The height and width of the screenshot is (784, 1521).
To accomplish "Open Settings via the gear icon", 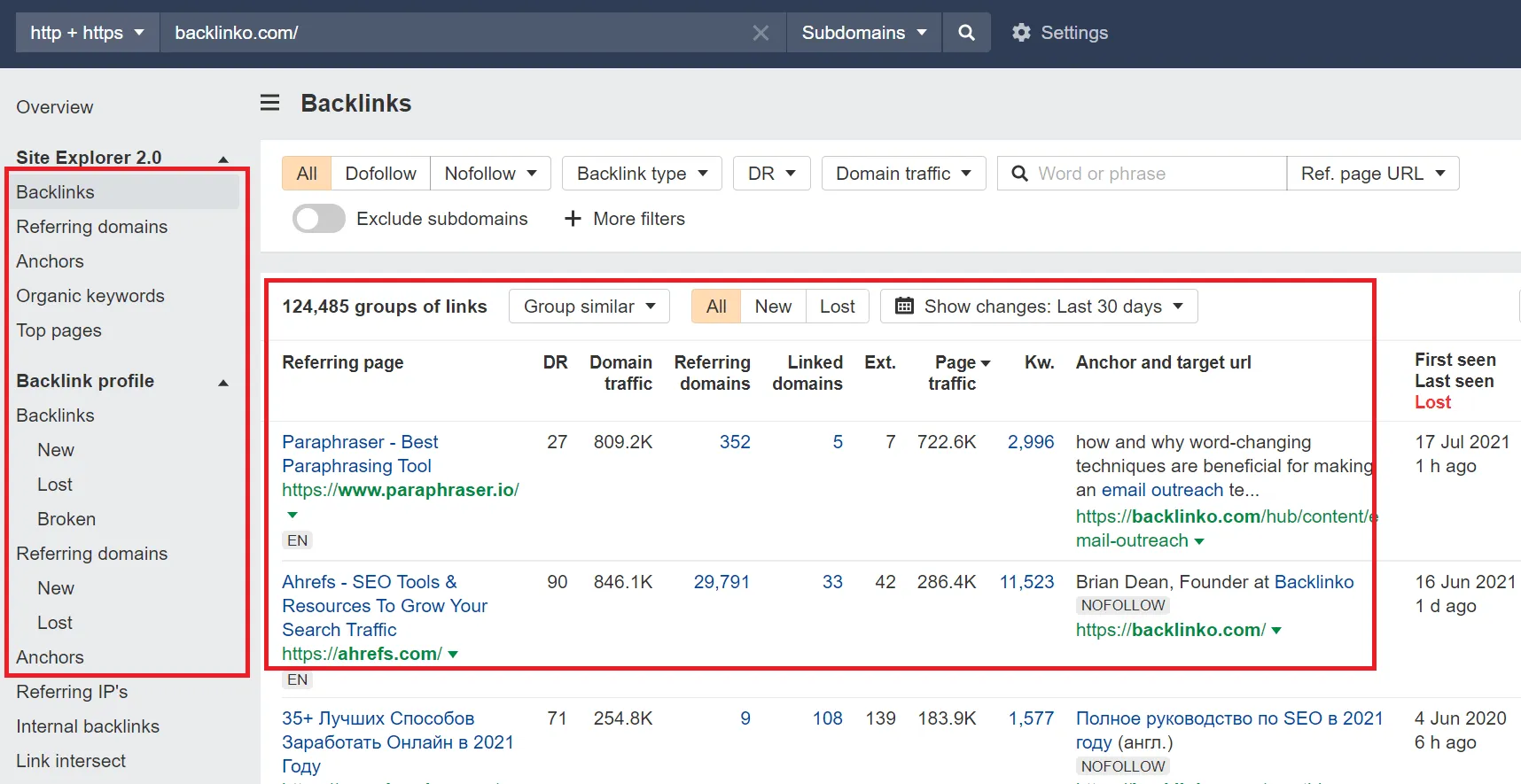I will click(x=1021, y=33).
